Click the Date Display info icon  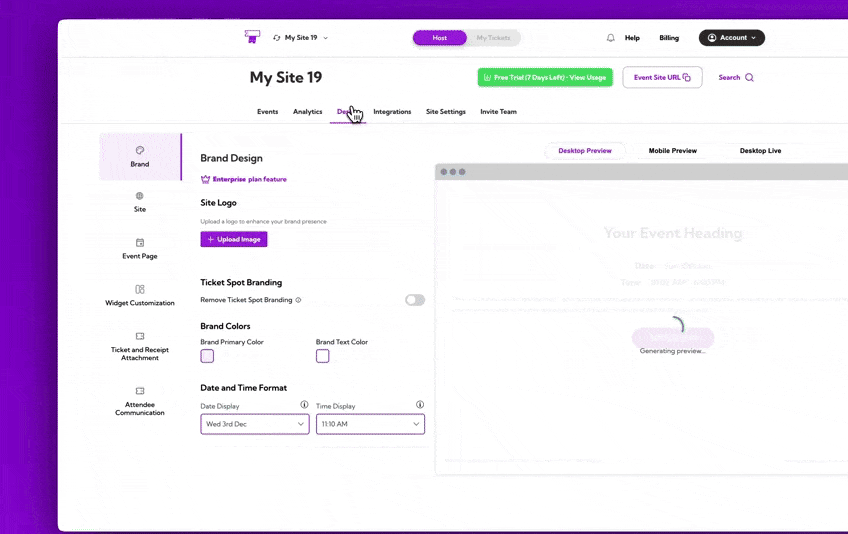click(x=304, y=405)
